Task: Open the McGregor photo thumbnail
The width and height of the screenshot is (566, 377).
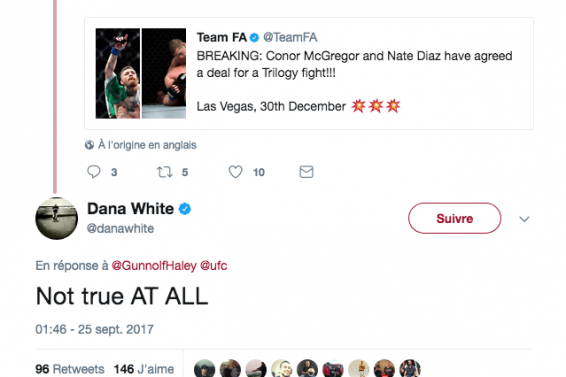Action: tap(118, 73)
